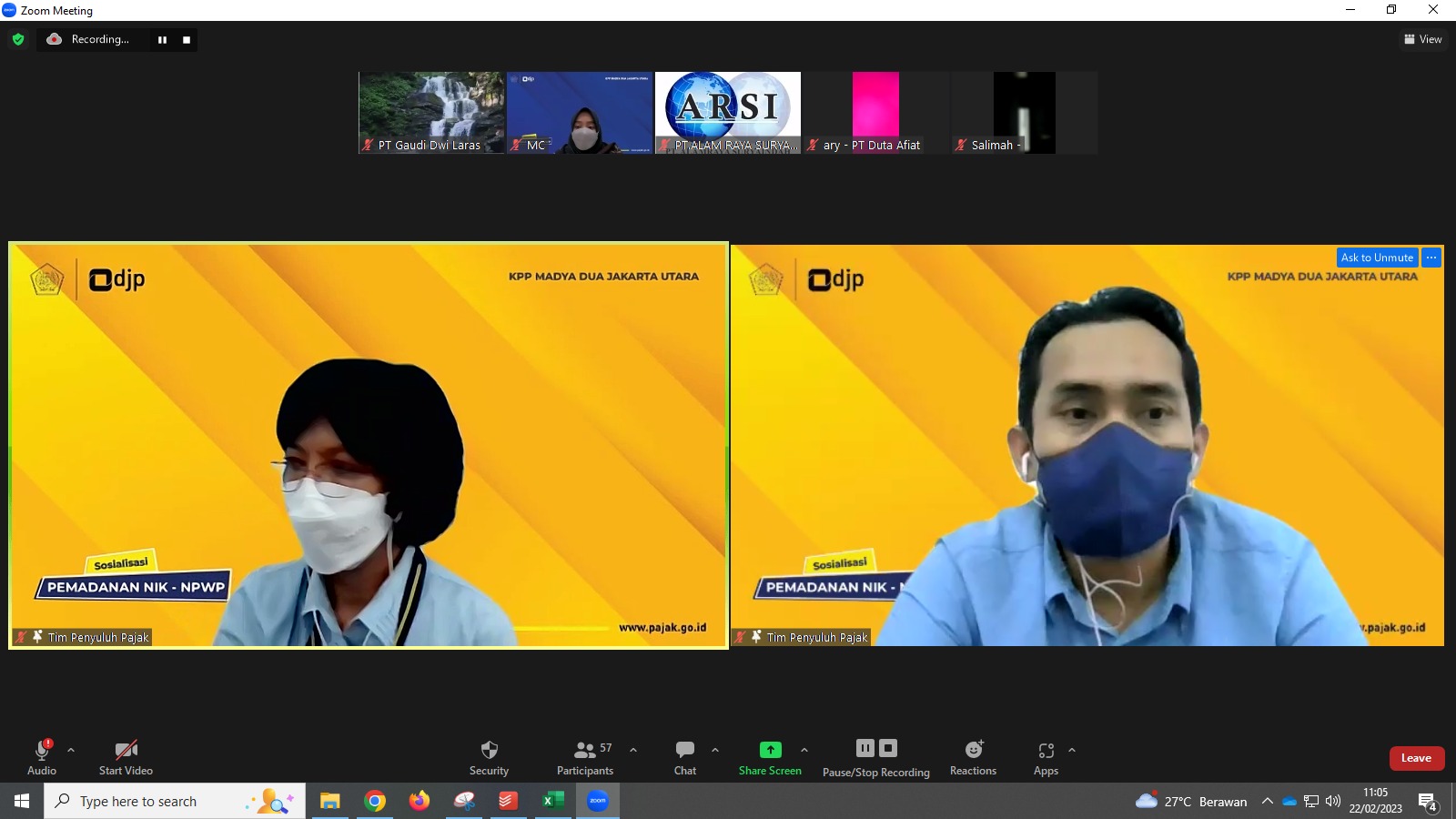Leave the meeting
1456x819 pixels.
(1416, 758)
